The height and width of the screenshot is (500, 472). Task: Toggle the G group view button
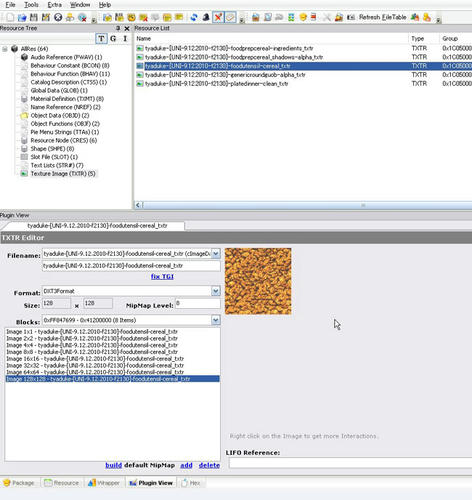click(x=113, y=39)
